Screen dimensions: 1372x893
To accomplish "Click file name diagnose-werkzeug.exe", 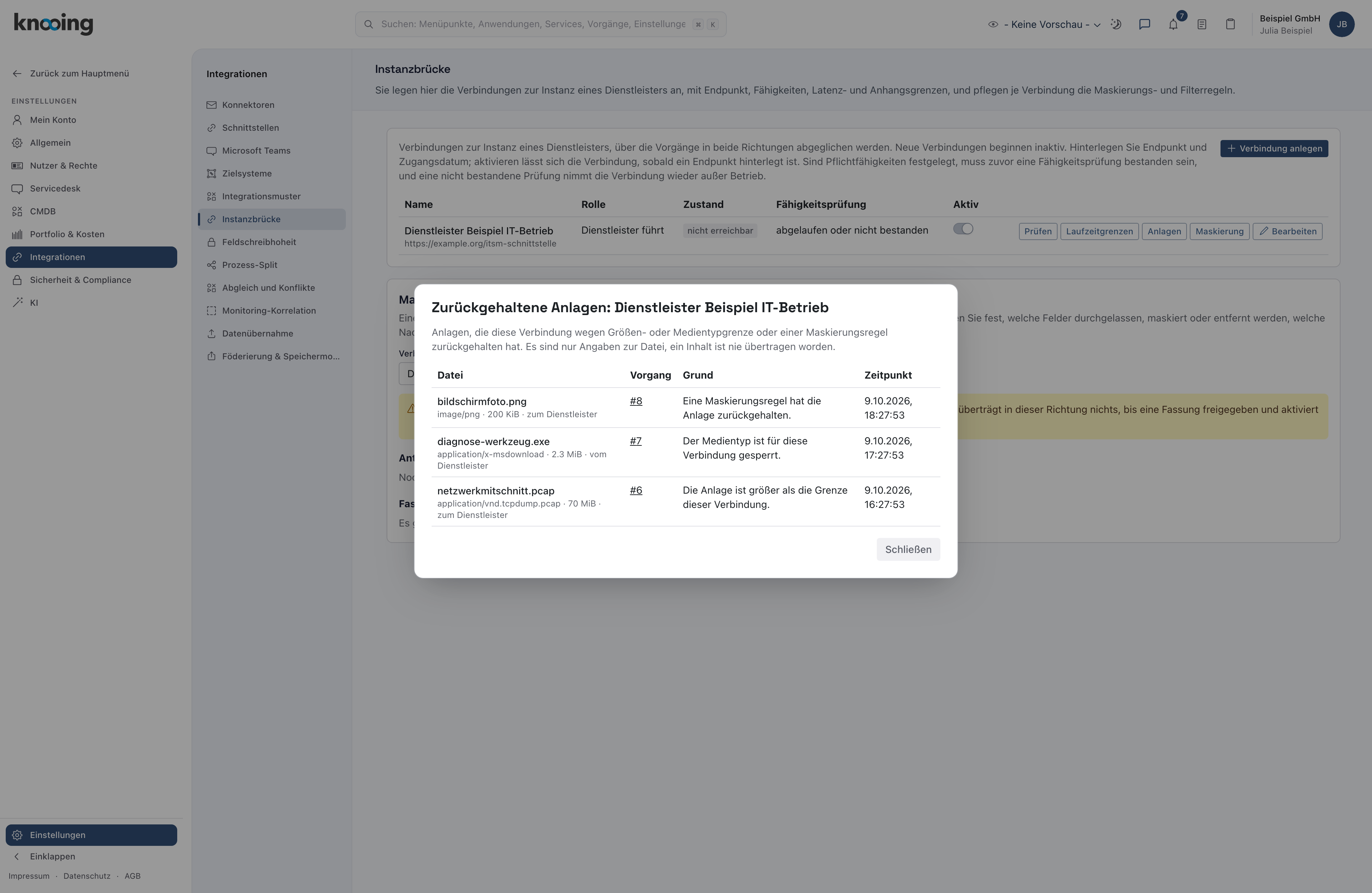I will click(x=493, y=441).
